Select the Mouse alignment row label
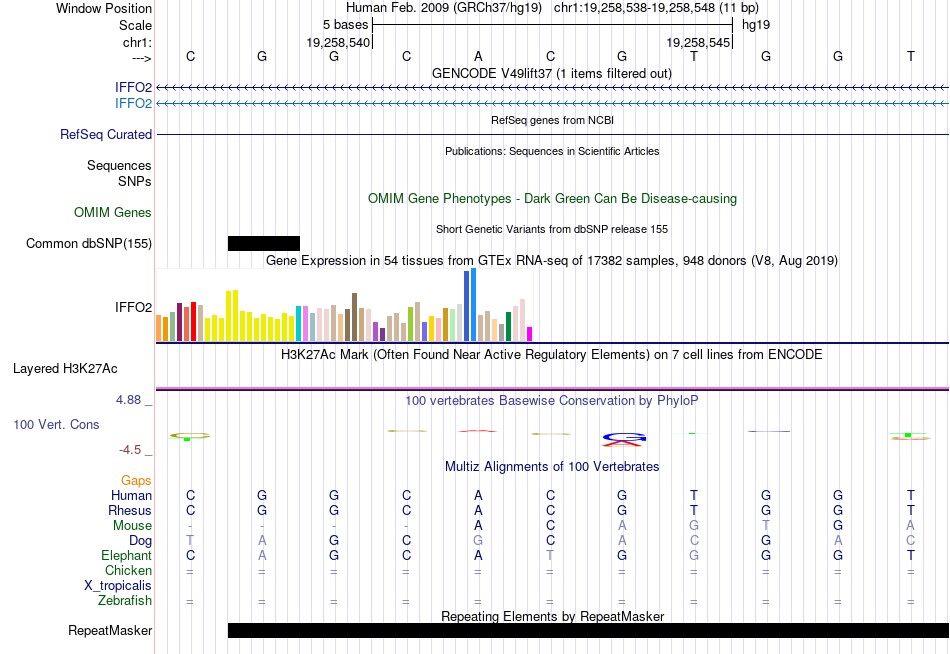 (132, 526)
